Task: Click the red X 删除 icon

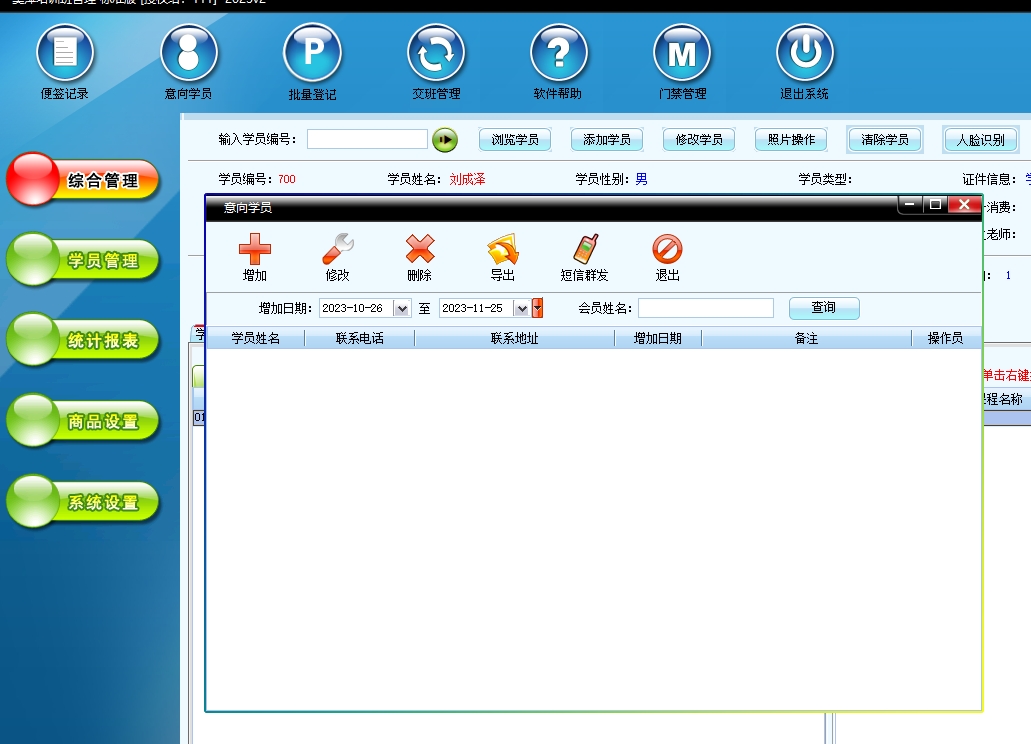Action: (x=420, y=249)
